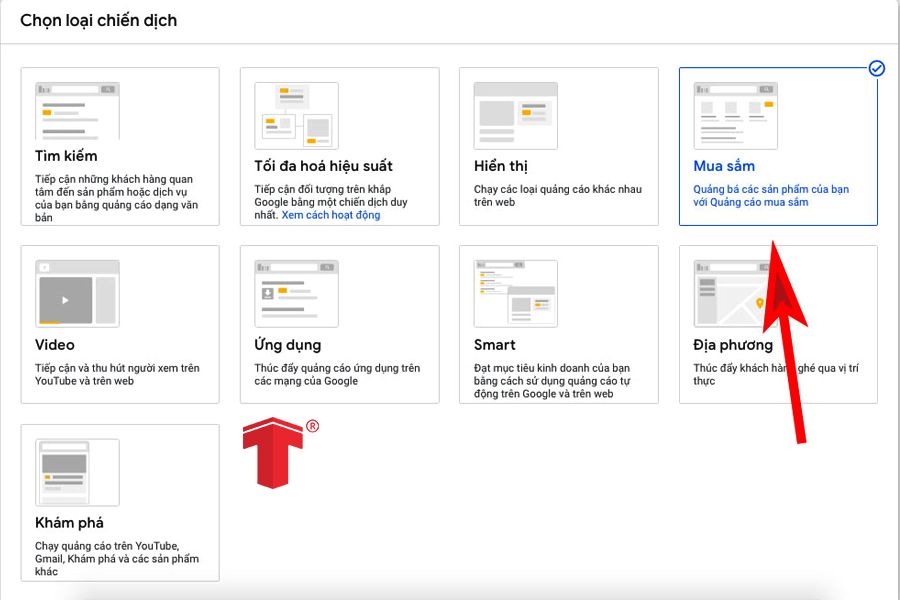This screenshot has width=900, height=600.
Task: Click the 'Chọn loại chiến dịch' heading
Action: tap(99, 21)
